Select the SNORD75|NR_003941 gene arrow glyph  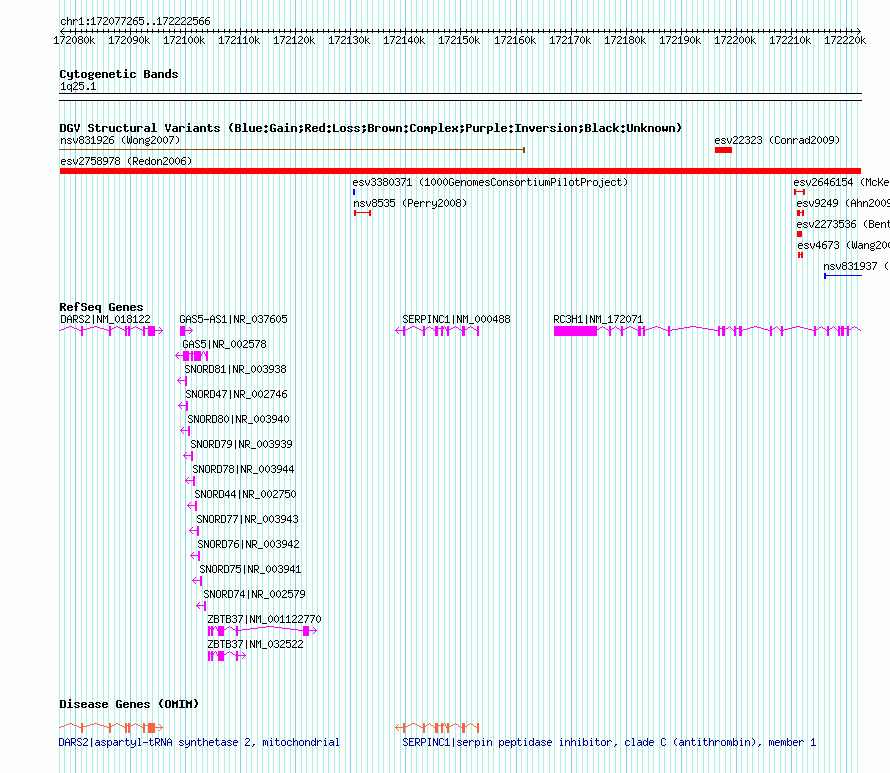pyautogui.click(x=198, y=581)
